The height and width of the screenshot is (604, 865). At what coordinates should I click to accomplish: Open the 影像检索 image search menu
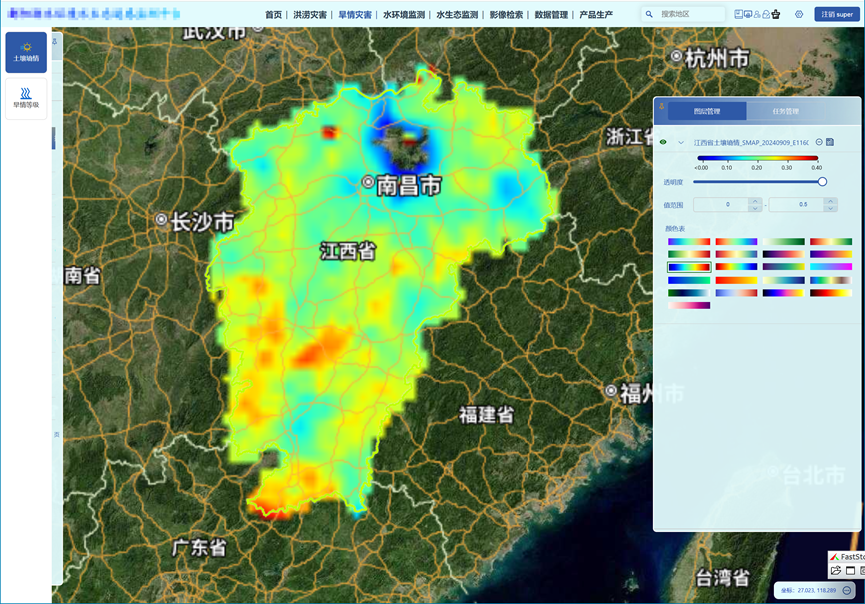click(x=506, y=15)
